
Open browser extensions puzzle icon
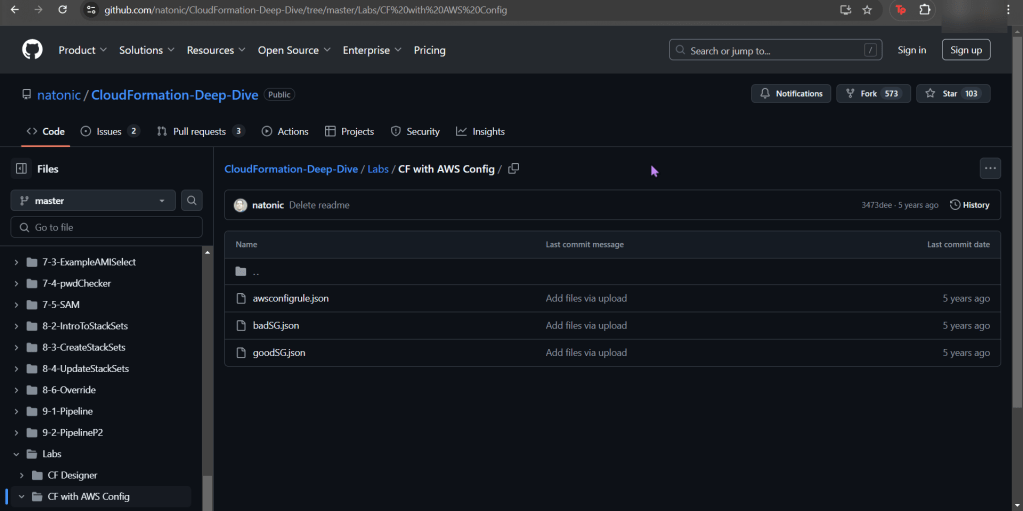pos(925,10)
